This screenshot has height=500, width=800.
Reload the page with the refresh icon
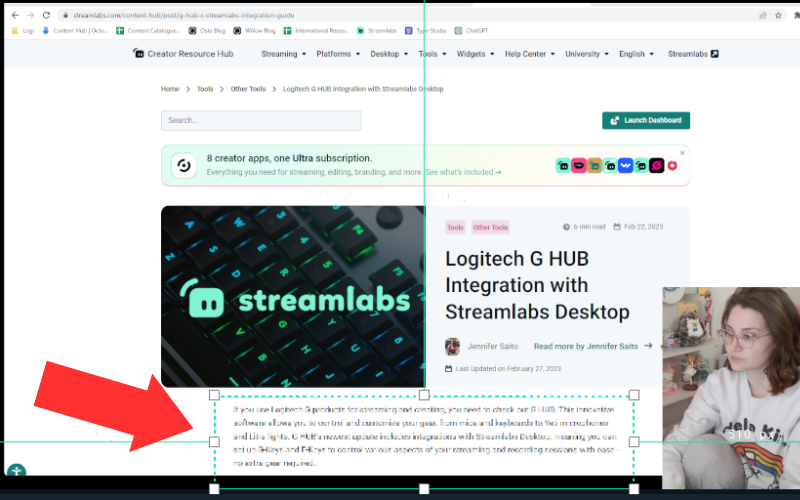point(46,15)
